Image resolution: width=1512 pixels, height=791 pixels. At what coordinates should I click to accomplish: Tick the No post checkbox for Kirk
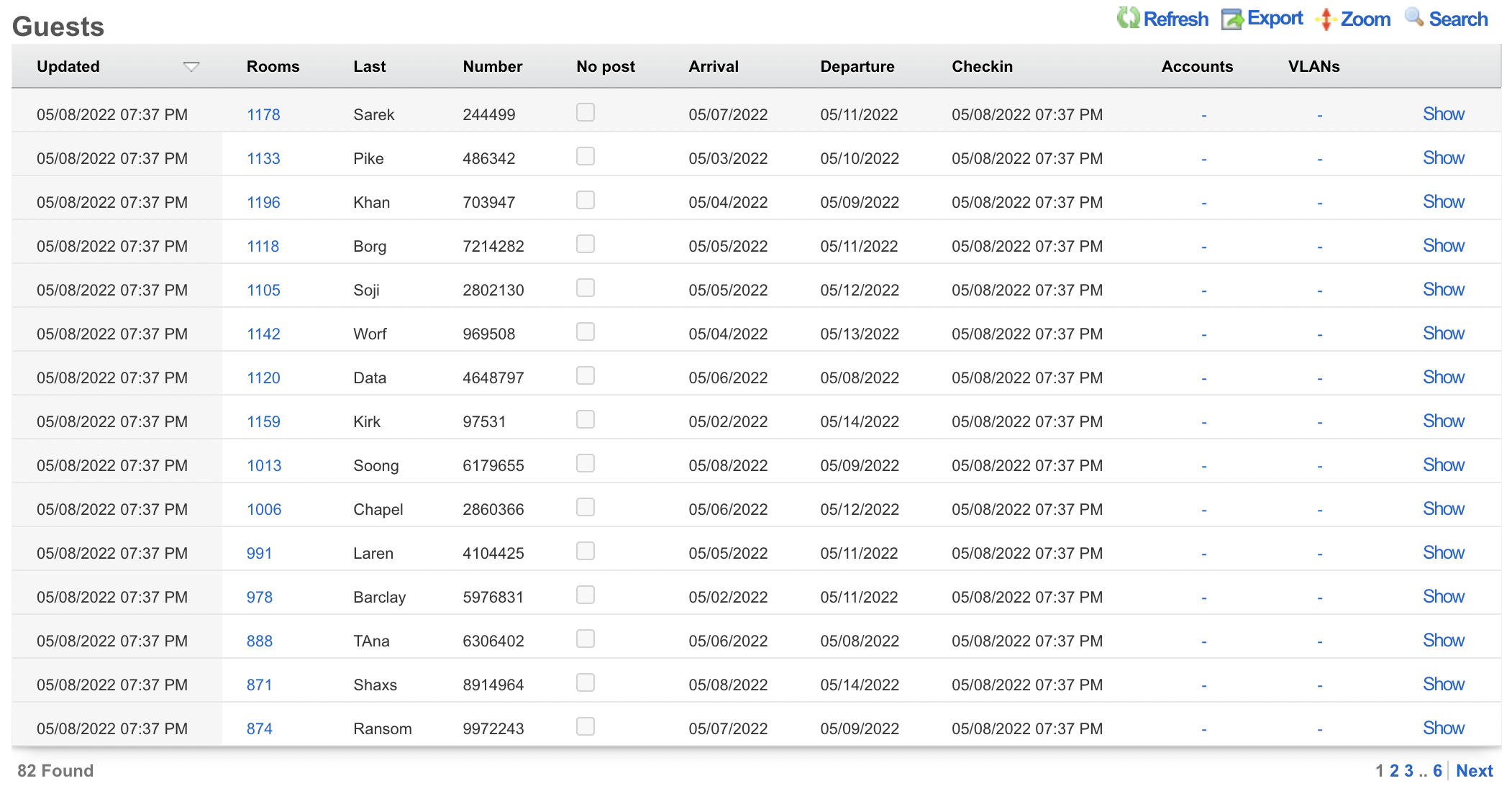click(x=586, y=419)
